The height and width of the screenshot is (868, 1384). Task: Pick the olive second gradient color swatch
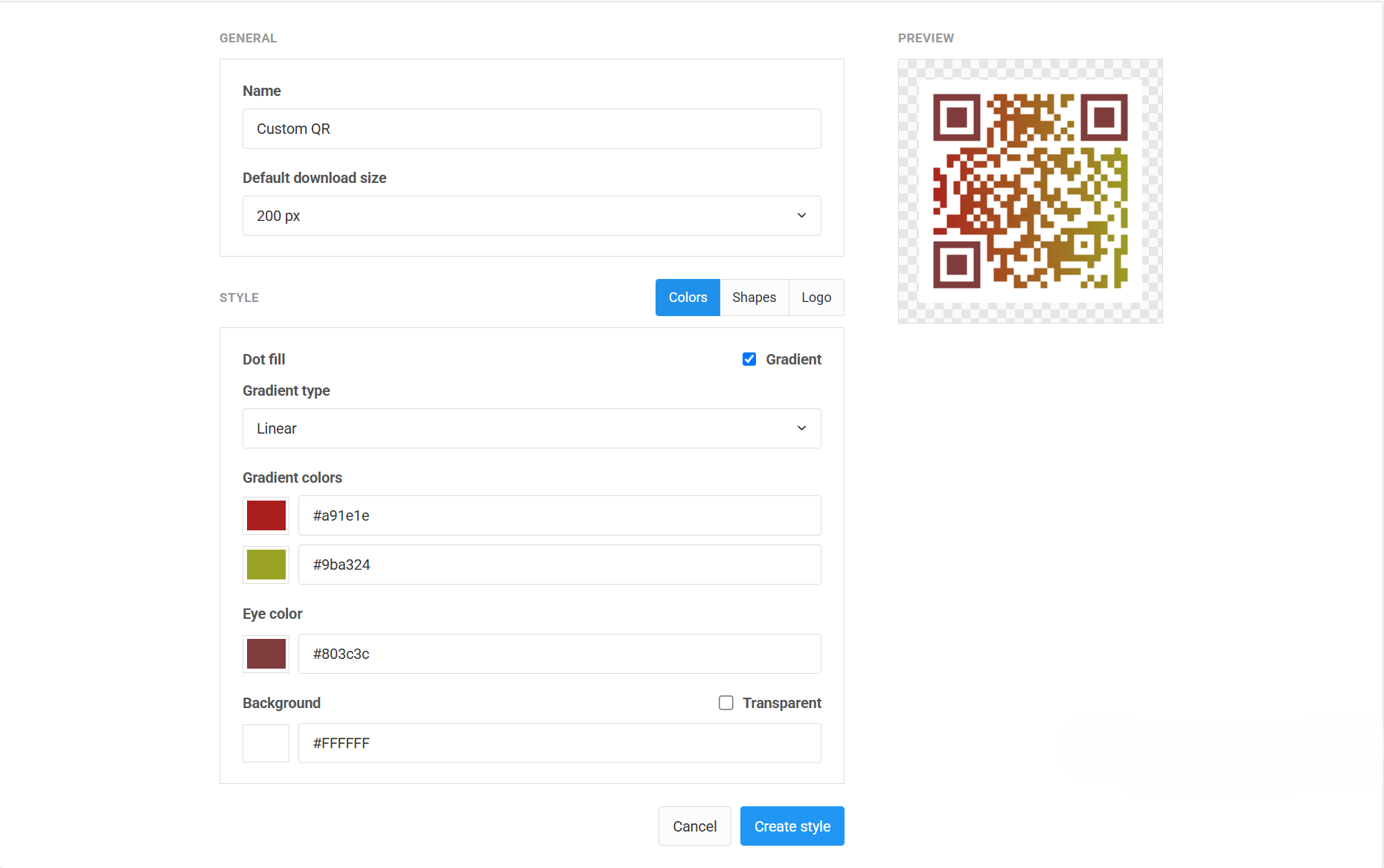click(x=266, y=565)
